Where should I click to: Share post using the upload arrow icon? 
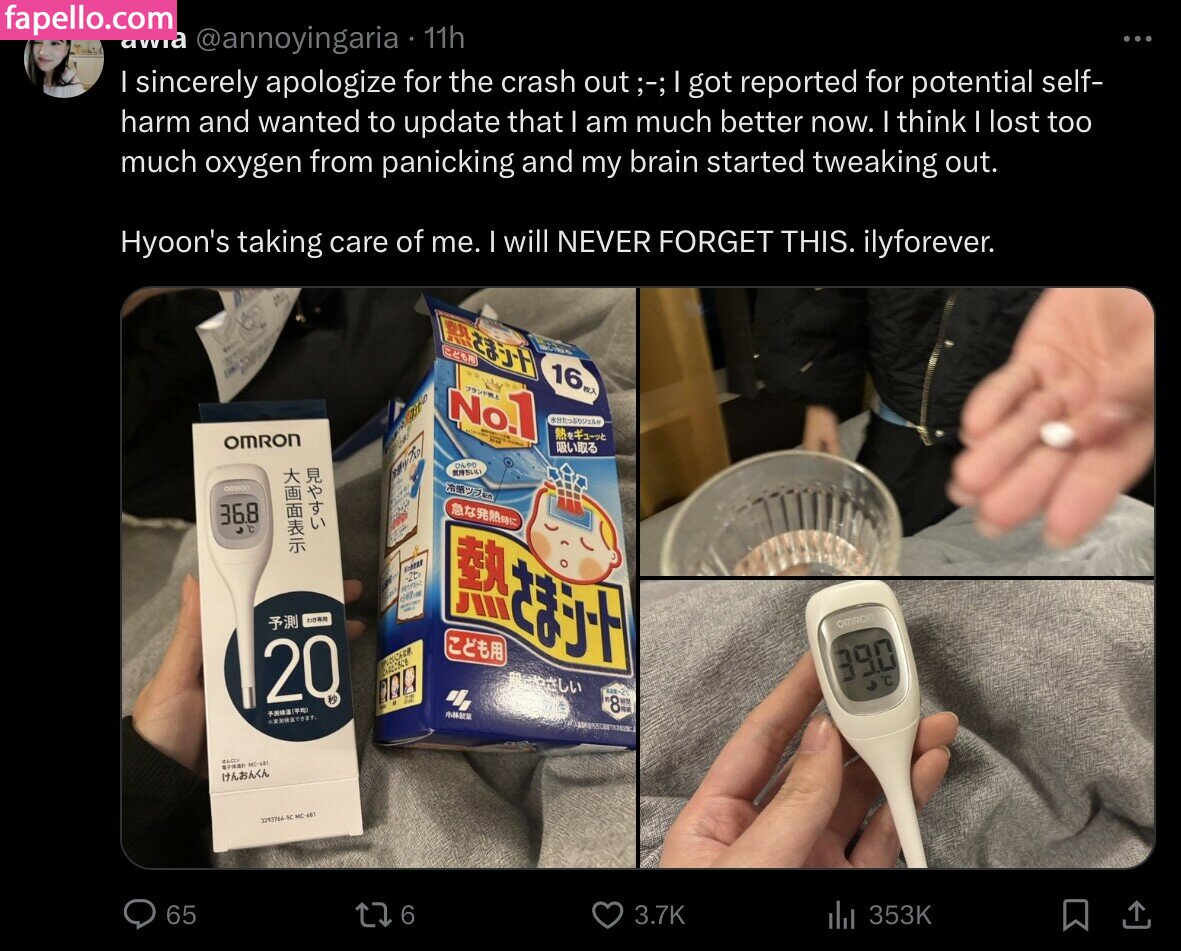1137,914
